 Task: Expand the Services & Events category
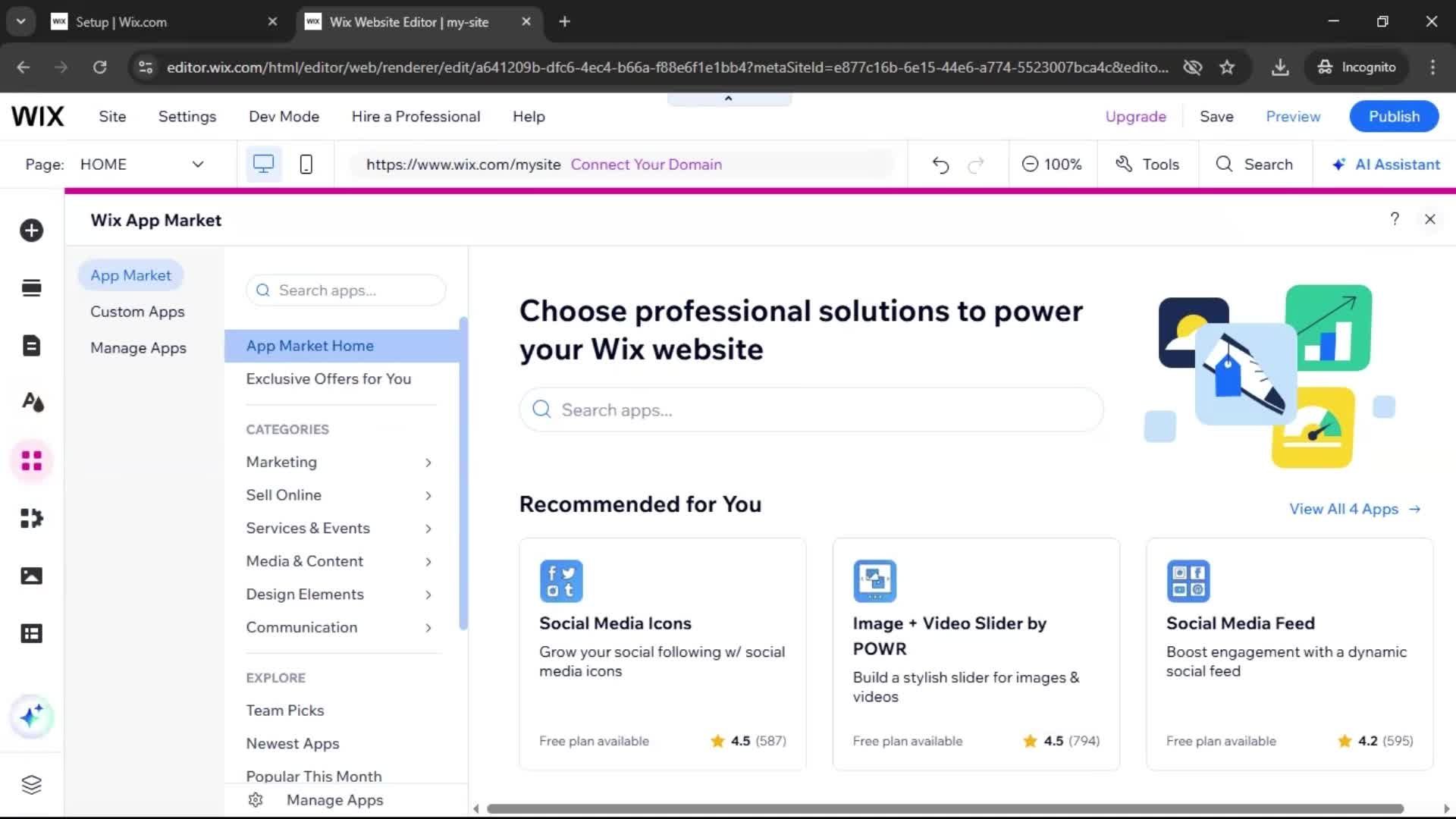[x=428, y=529]
